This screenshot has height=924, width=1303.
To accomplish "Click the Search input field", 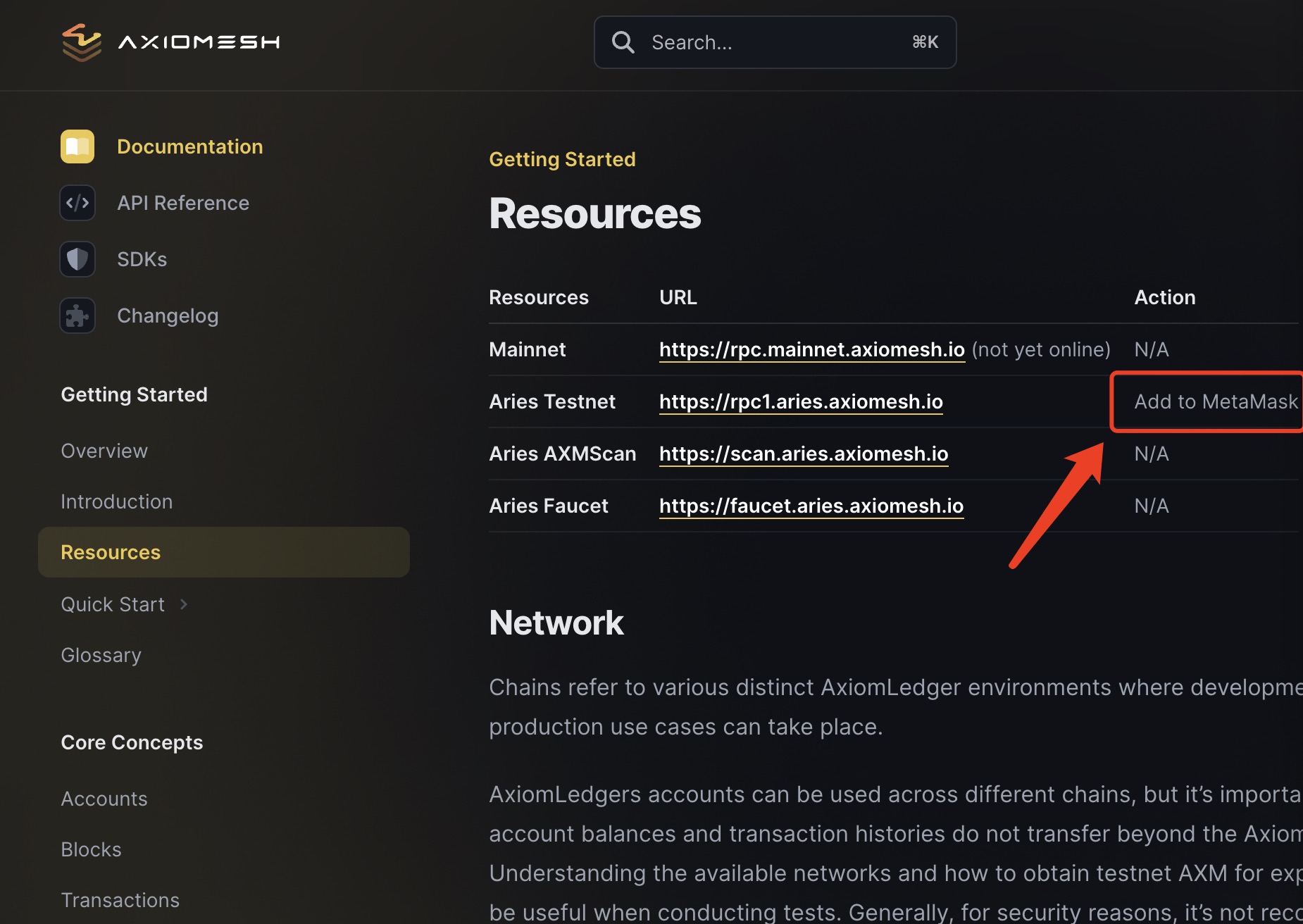I will [x=775, y=42].
